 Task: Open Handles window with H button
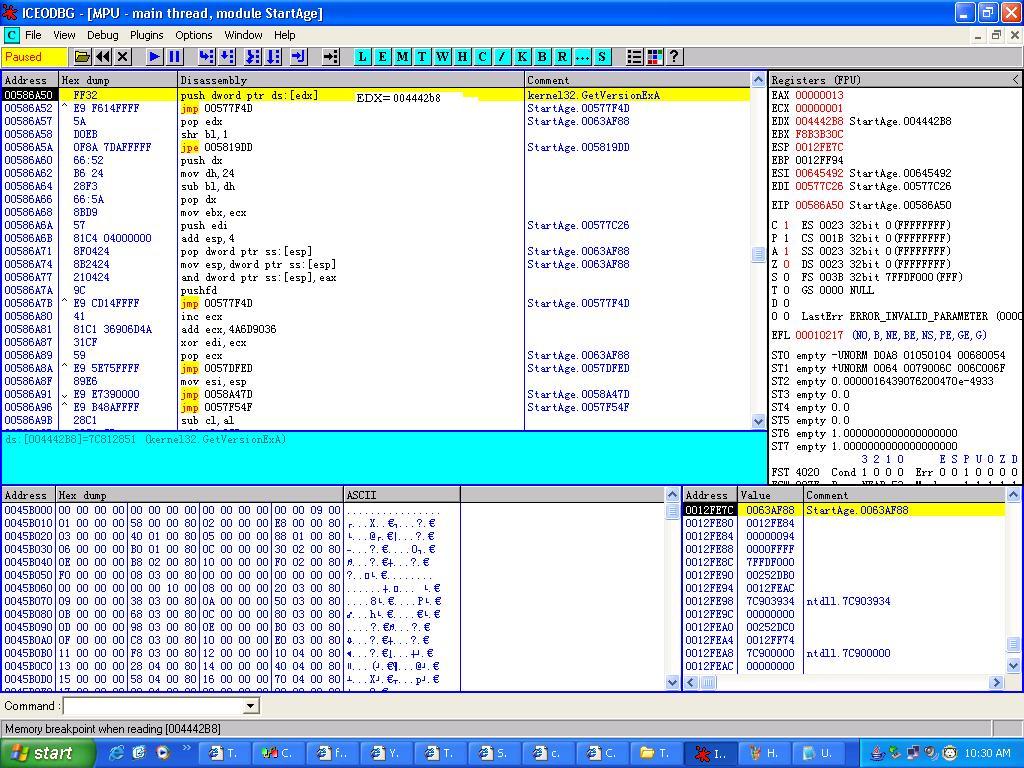[462, 57]
